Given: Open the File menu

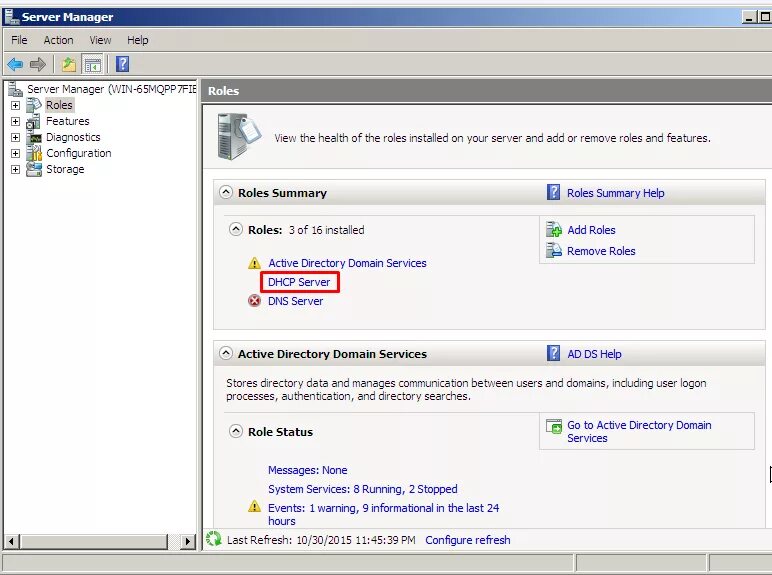Looking at the screenshot, I should coord(19,40).
